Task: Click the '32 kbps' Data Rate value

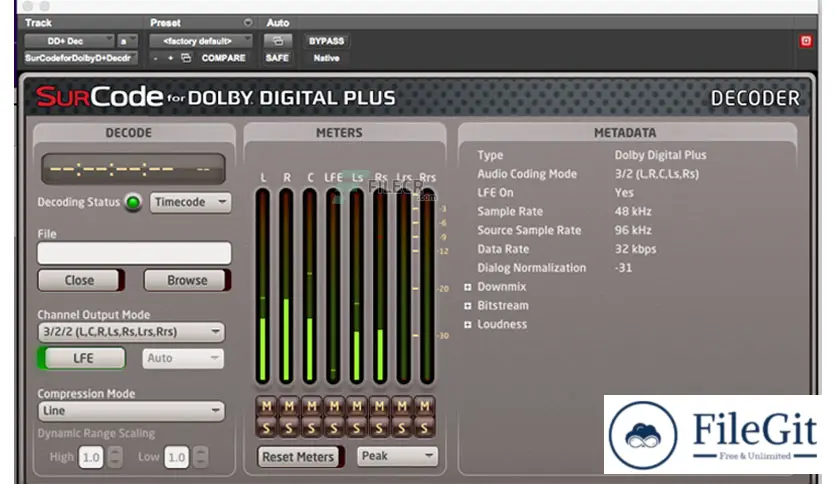Action: [x=635, y=249]
